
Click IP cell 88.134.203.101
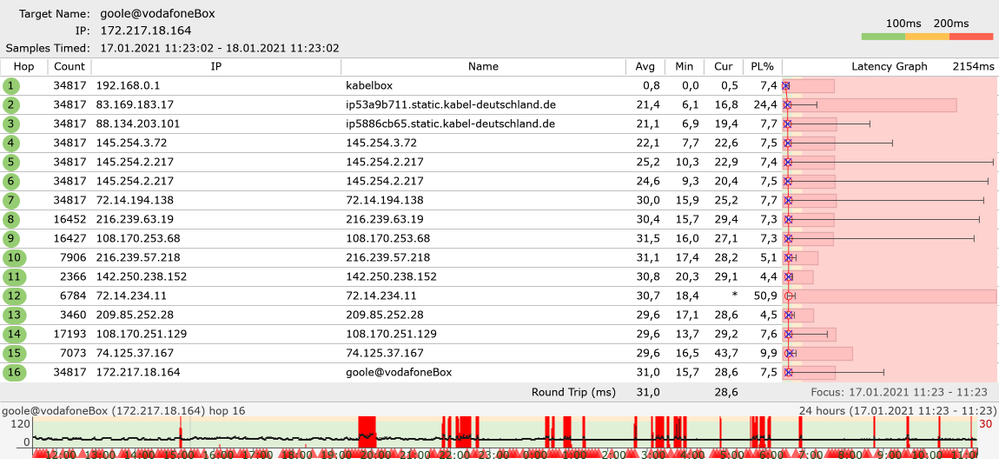pos(140,124)
